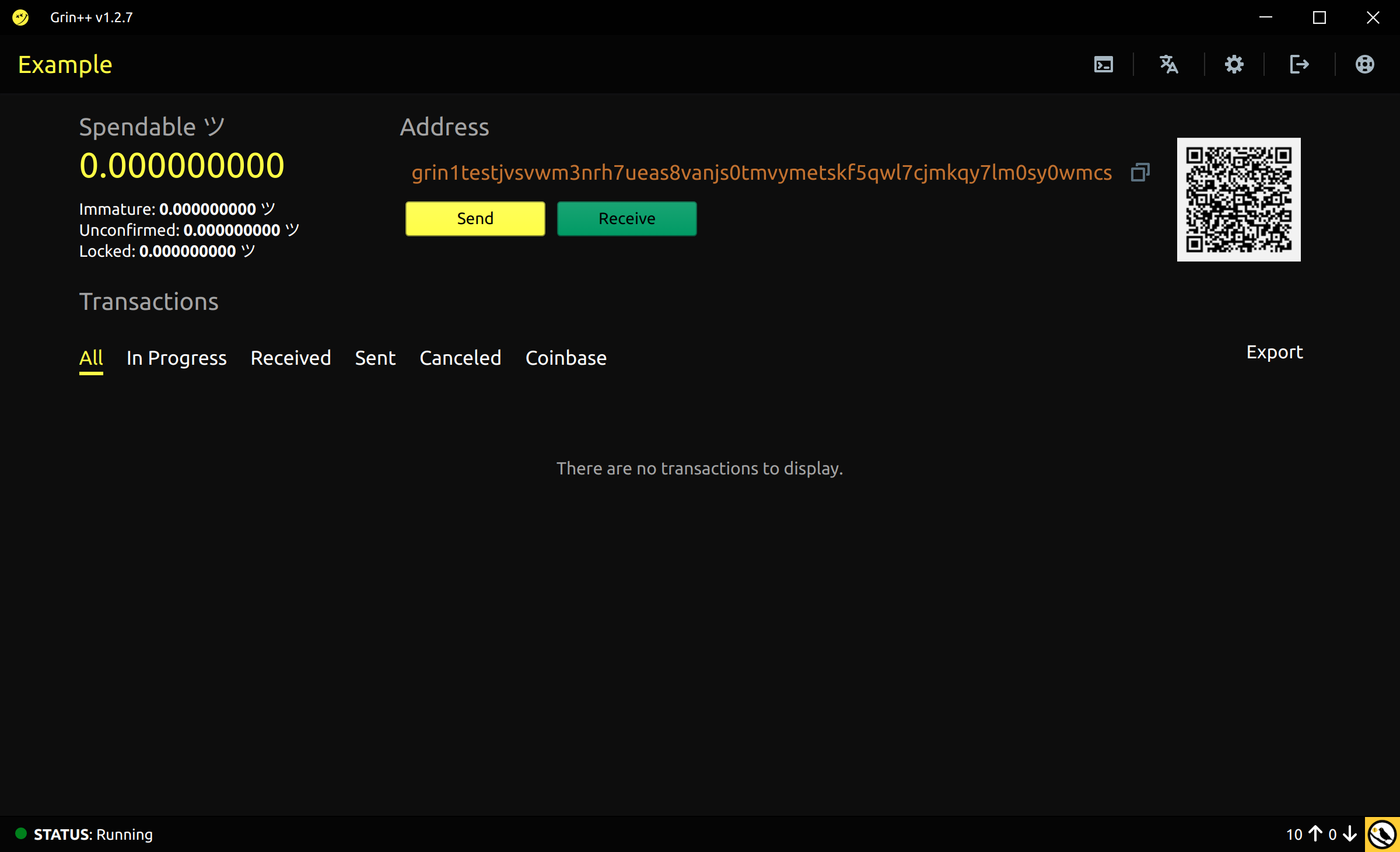Show Sent transactions
This screenshot has width=1400, height=852.
click(375, 358)
